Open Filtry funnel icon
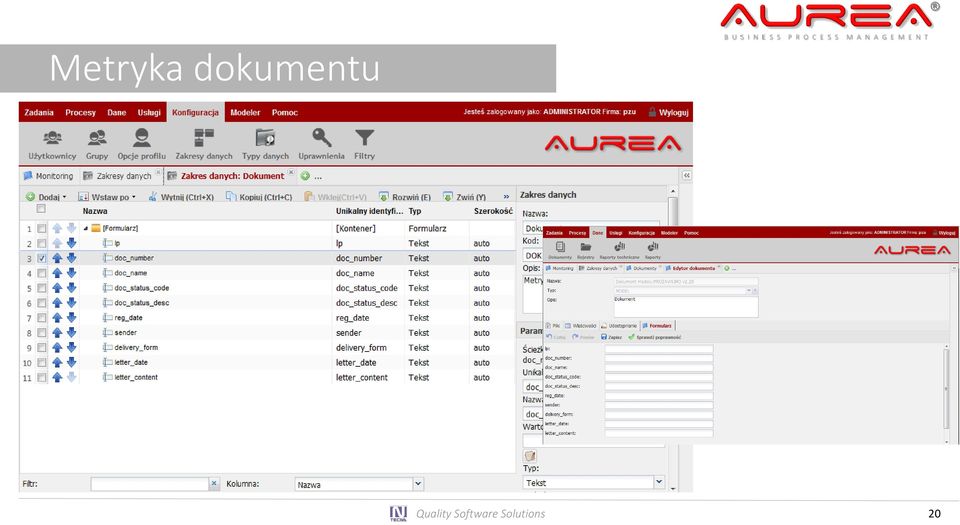 [364, 144]
